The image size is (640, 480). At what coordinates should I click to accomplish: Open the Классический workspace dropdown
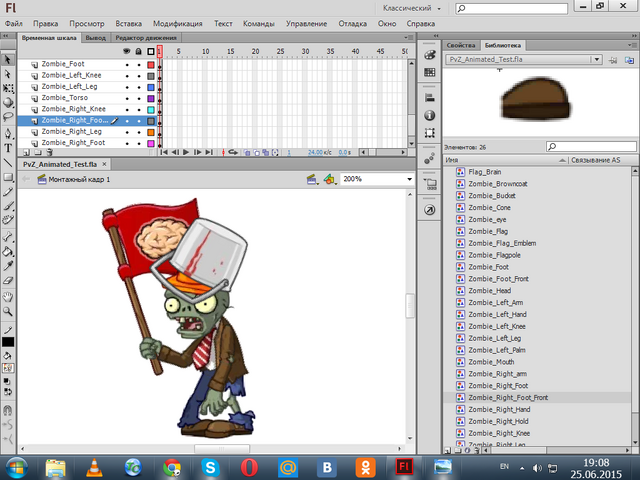tap(412, 8)
